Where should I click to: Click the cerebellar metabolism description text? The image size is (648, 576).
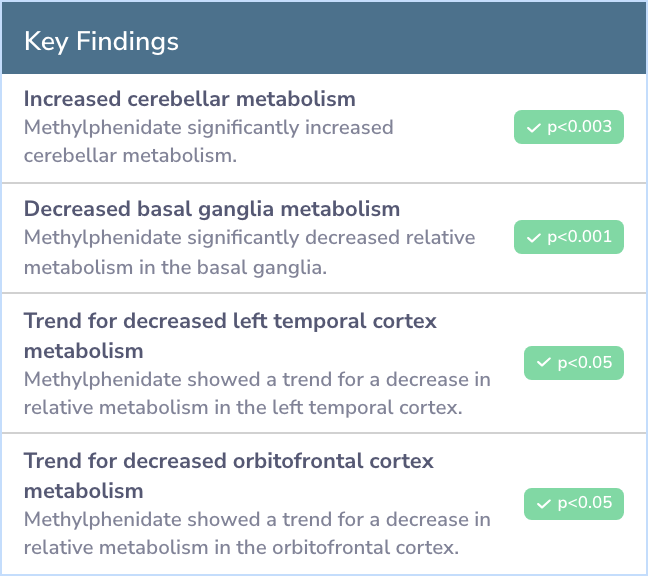(209, 141)
